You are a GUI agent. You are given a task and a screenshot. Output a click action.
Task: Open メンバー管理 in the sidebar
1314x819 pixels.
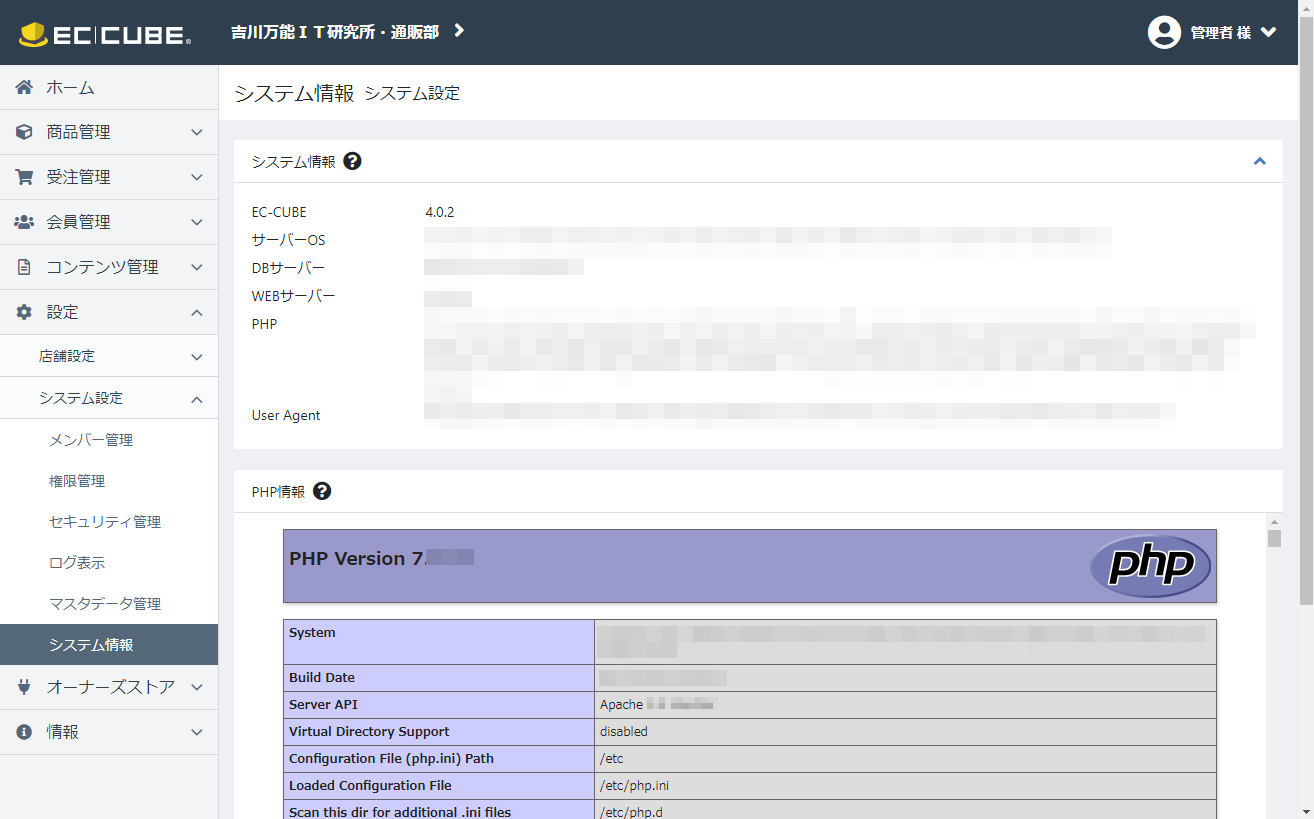tap(91, 440)
